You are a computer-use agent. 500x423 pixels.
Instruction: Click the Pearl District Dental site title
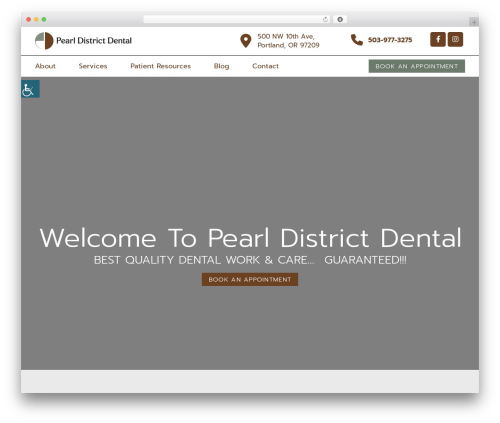94,41
